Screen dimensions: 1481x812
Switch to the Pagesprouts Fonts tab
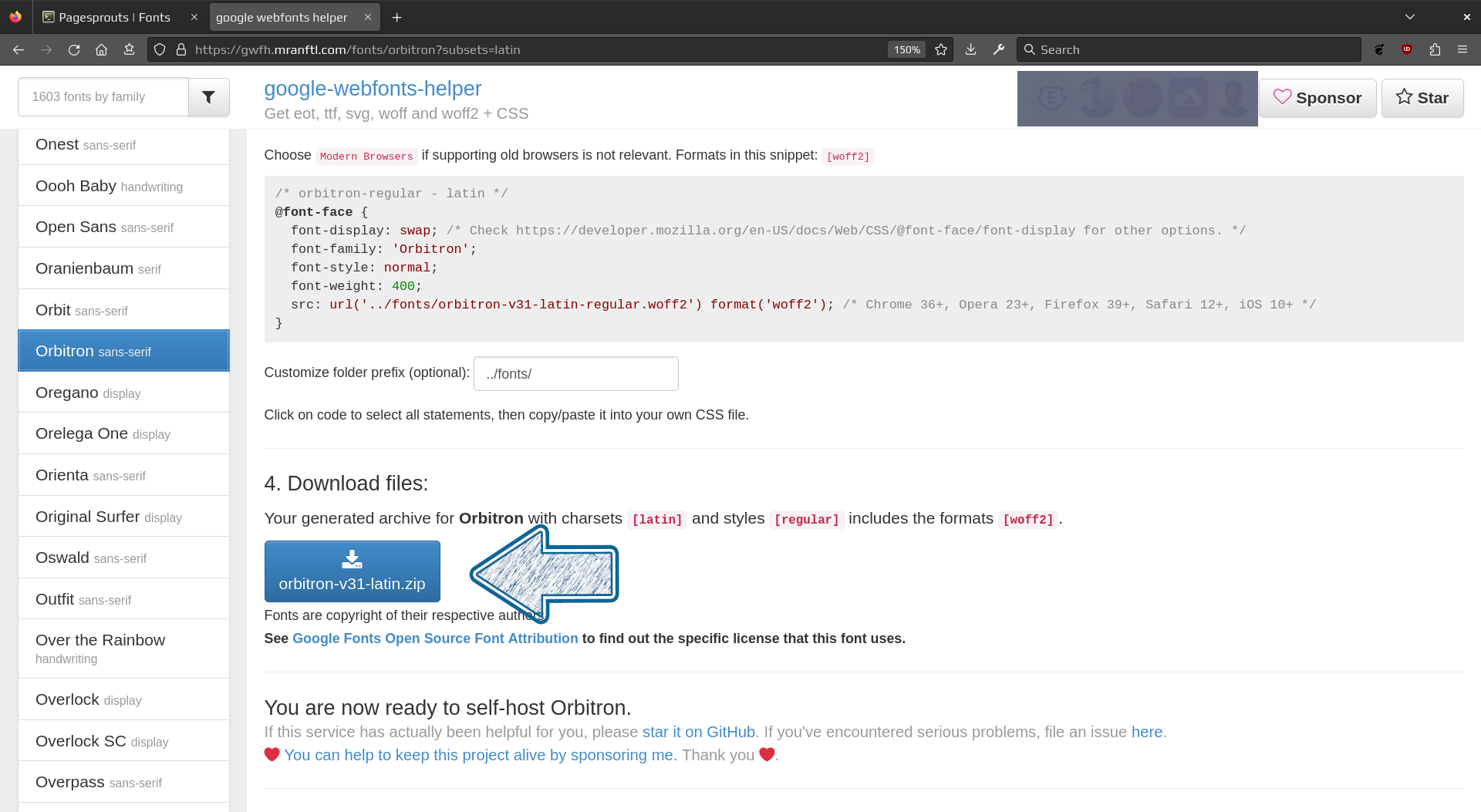pyautogui.click(x=114, y=17)
